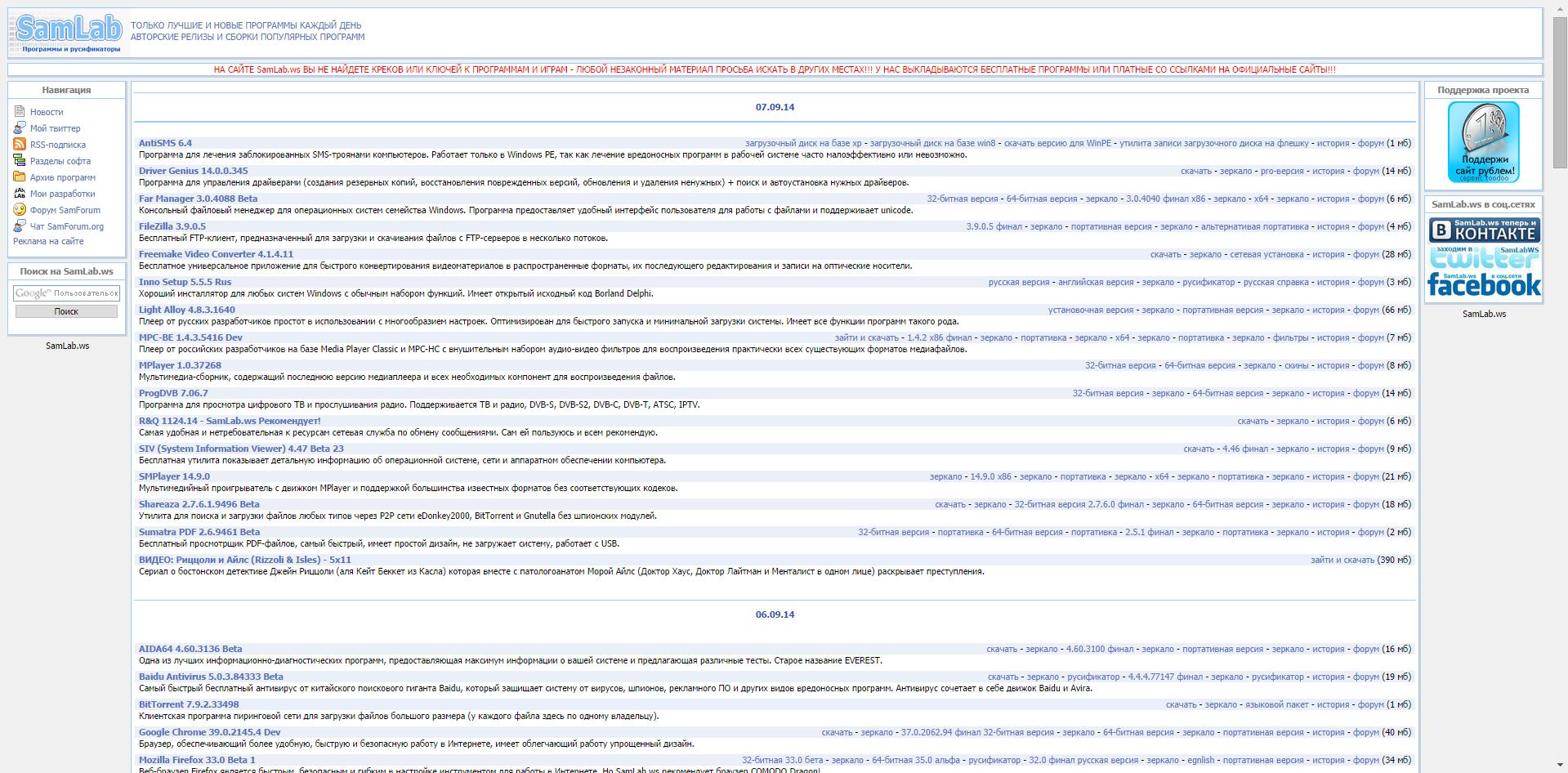The height and width of the screenshot is (773, 1568).
Task: Open Driver Genius 14.0.0.345 title link
Action: click(193, 171)
